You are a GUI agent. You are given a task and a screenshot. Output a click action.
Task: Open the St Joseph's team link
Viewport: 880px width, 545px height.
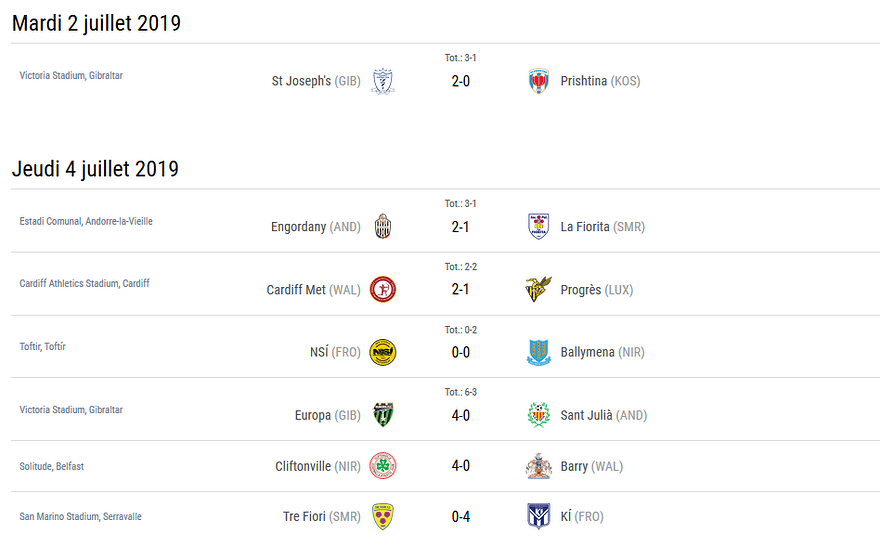(x=301, y=81)
